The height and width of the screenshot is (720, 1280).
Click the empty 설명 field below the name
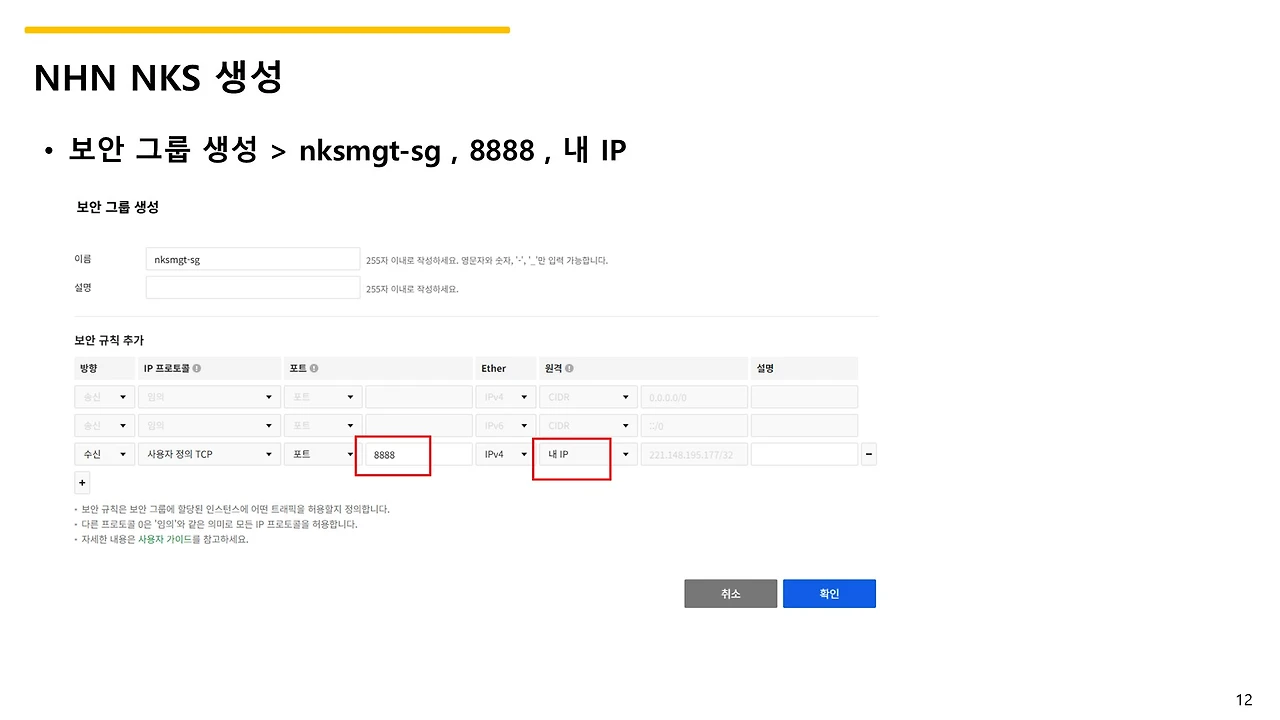click(x=253, y=288)
